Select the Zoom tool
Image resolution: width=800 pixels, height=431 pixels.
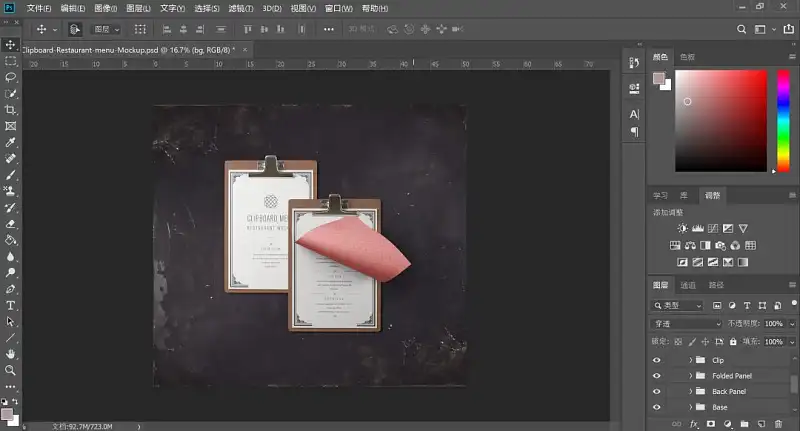point(10,370)
